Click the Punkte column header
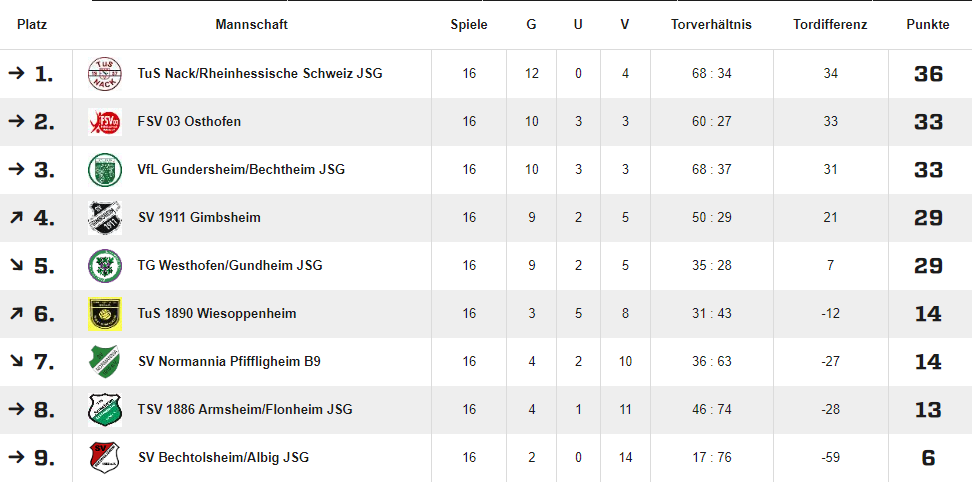 coord(928,24)
